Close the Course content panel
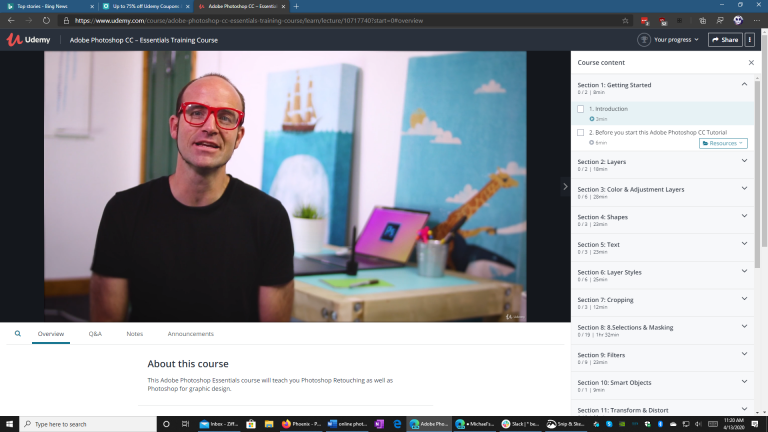 click(x=751, y=63)
